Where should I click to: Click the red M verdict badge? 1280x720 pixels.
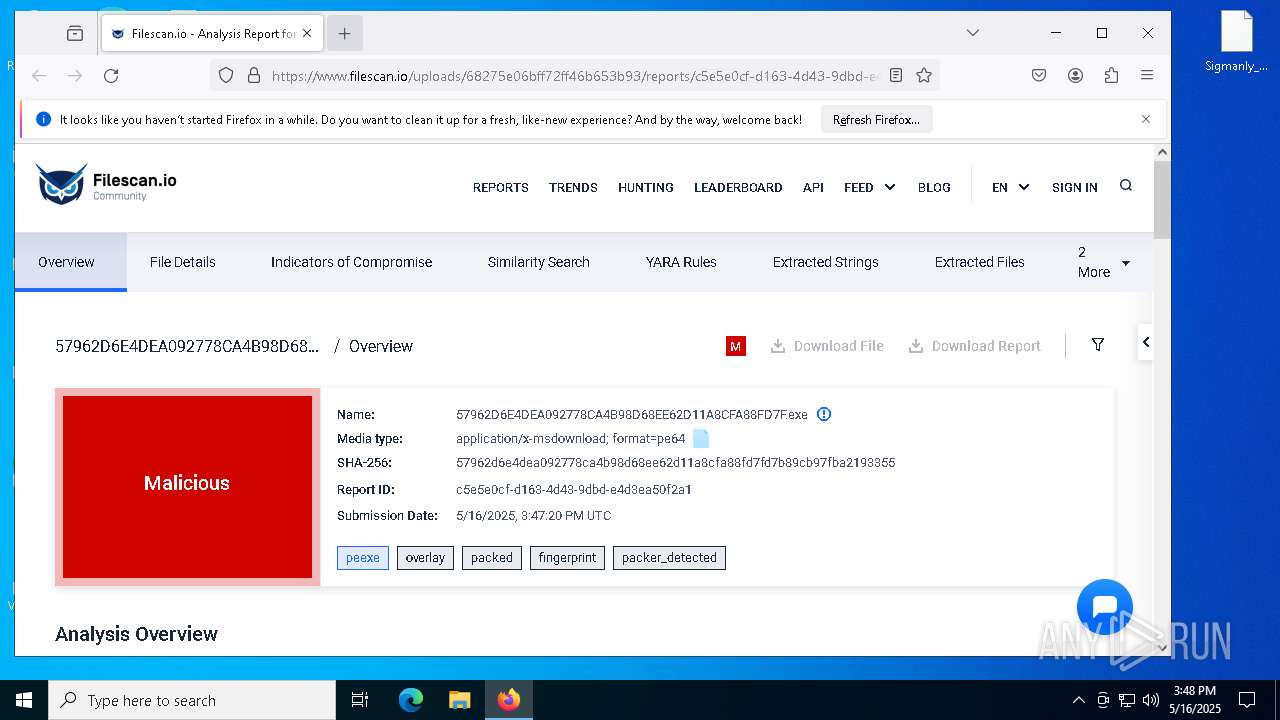pyautogui.click(x=736, y=346)
